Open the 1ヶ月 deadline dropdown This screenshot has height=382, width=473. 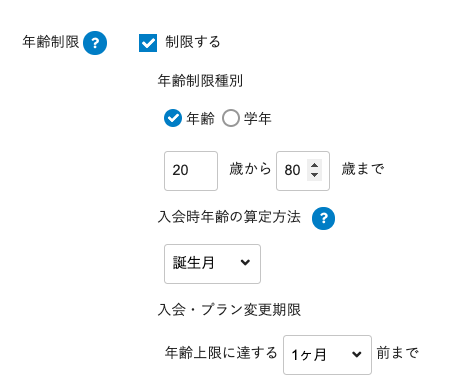[x=327, y=355]
